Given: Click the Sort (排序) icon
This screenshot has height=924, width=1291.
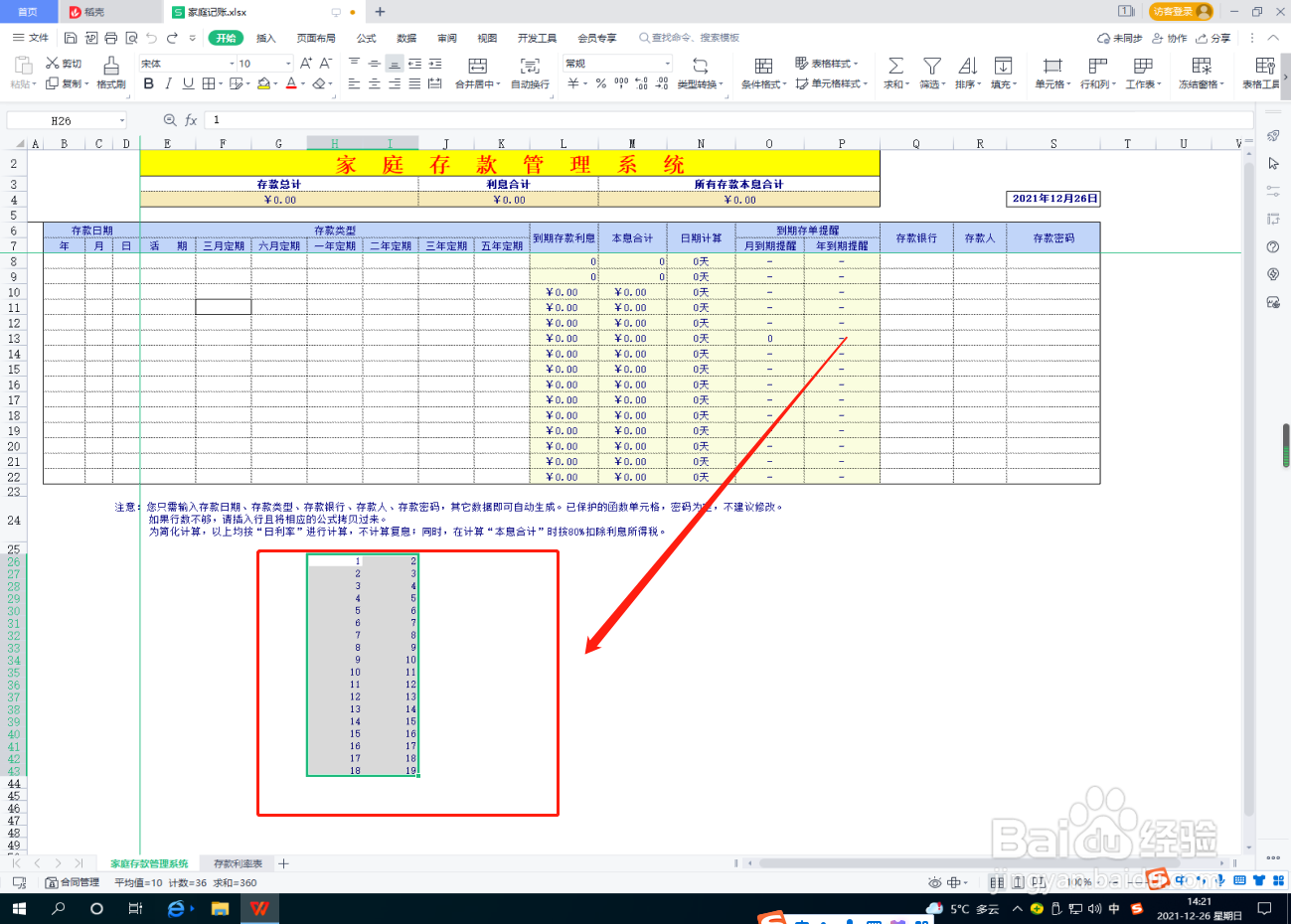Looking at the screenshot, I should click(967, 66).
